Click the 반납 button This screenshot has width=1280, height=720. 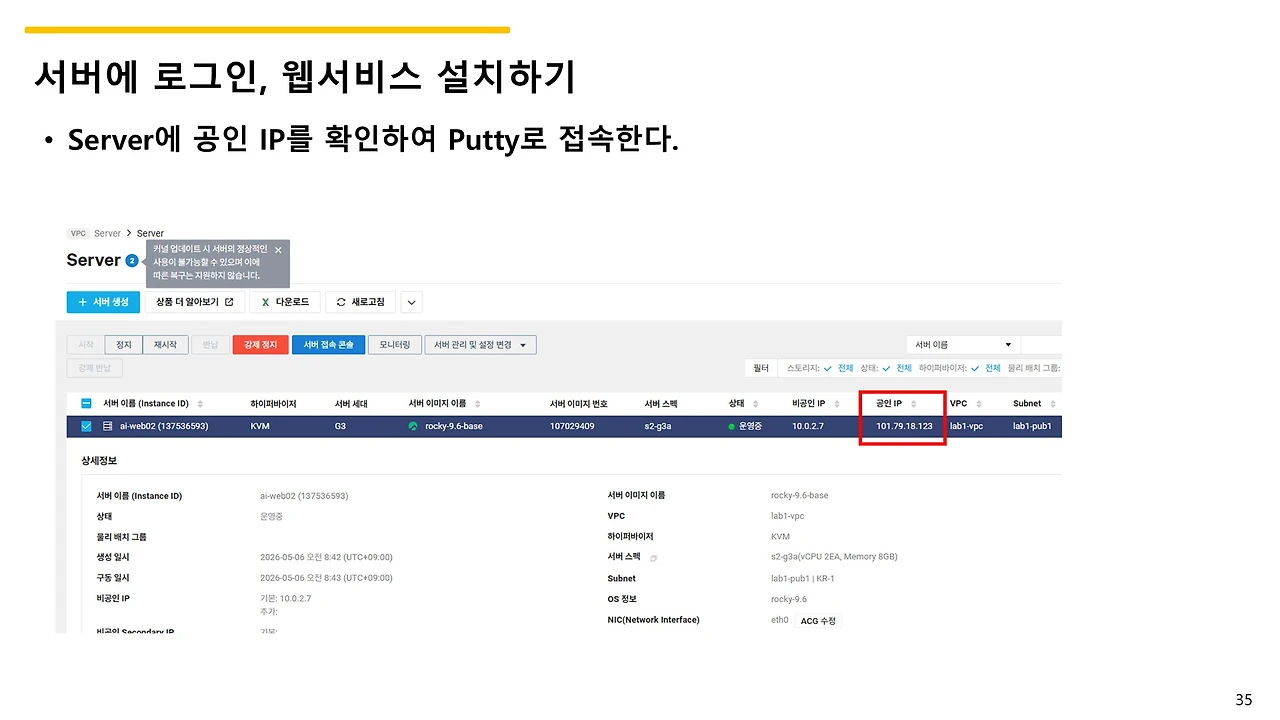(x=210, y=345)
